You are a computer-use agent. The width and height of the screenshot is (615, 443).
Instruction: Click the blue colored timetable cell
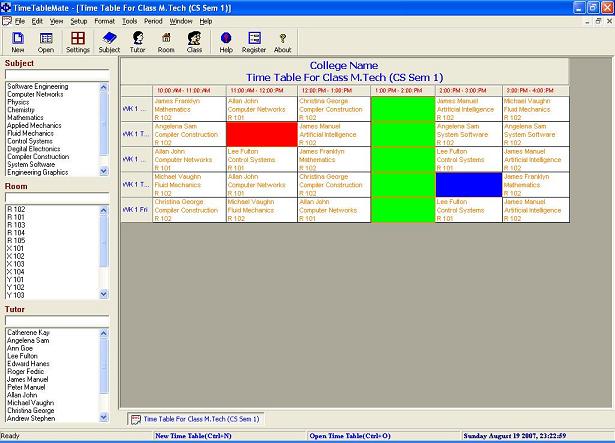[468, 184]
